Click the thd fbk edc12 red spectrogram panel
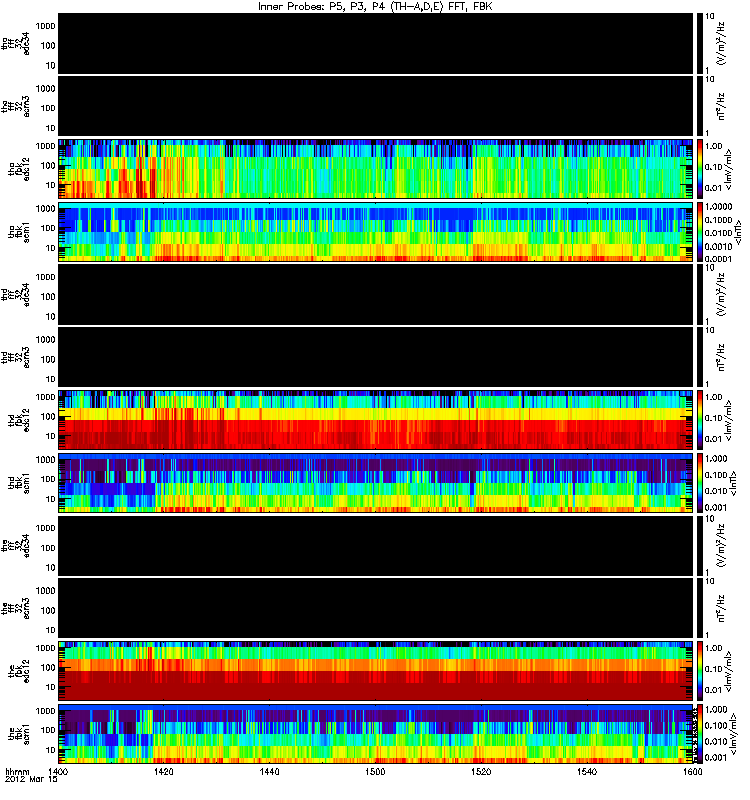 (375, 420)
